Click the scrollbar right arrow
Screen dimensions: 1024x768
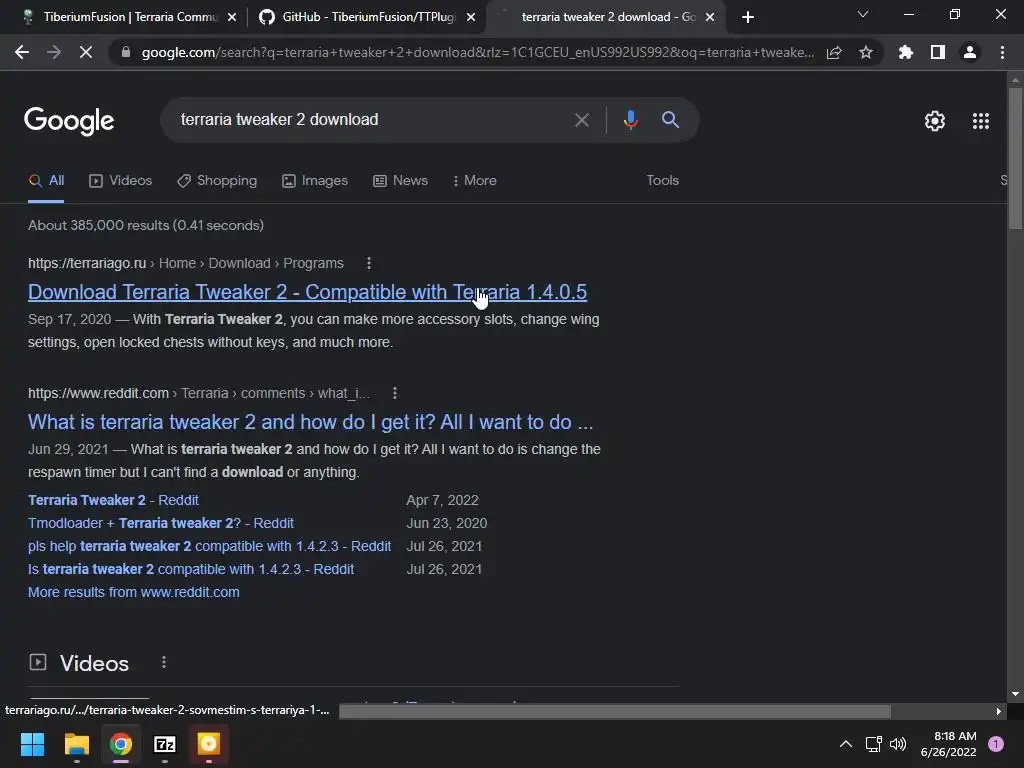[x=999, y=711]
